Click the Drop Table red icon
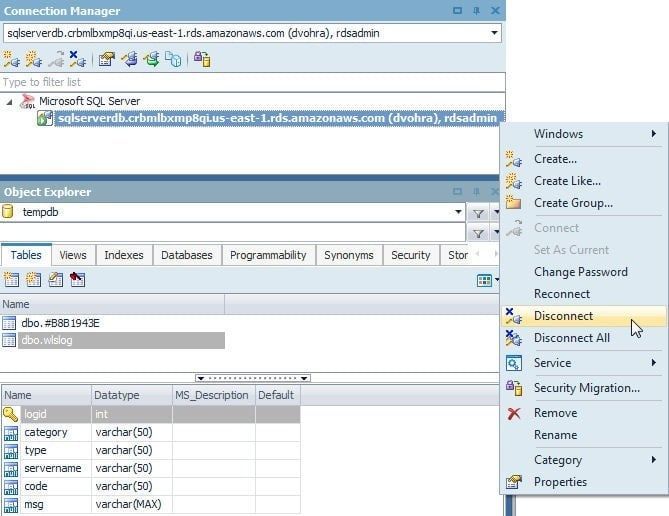The width and height of the screenshot is (669, 516). (78, 280)
